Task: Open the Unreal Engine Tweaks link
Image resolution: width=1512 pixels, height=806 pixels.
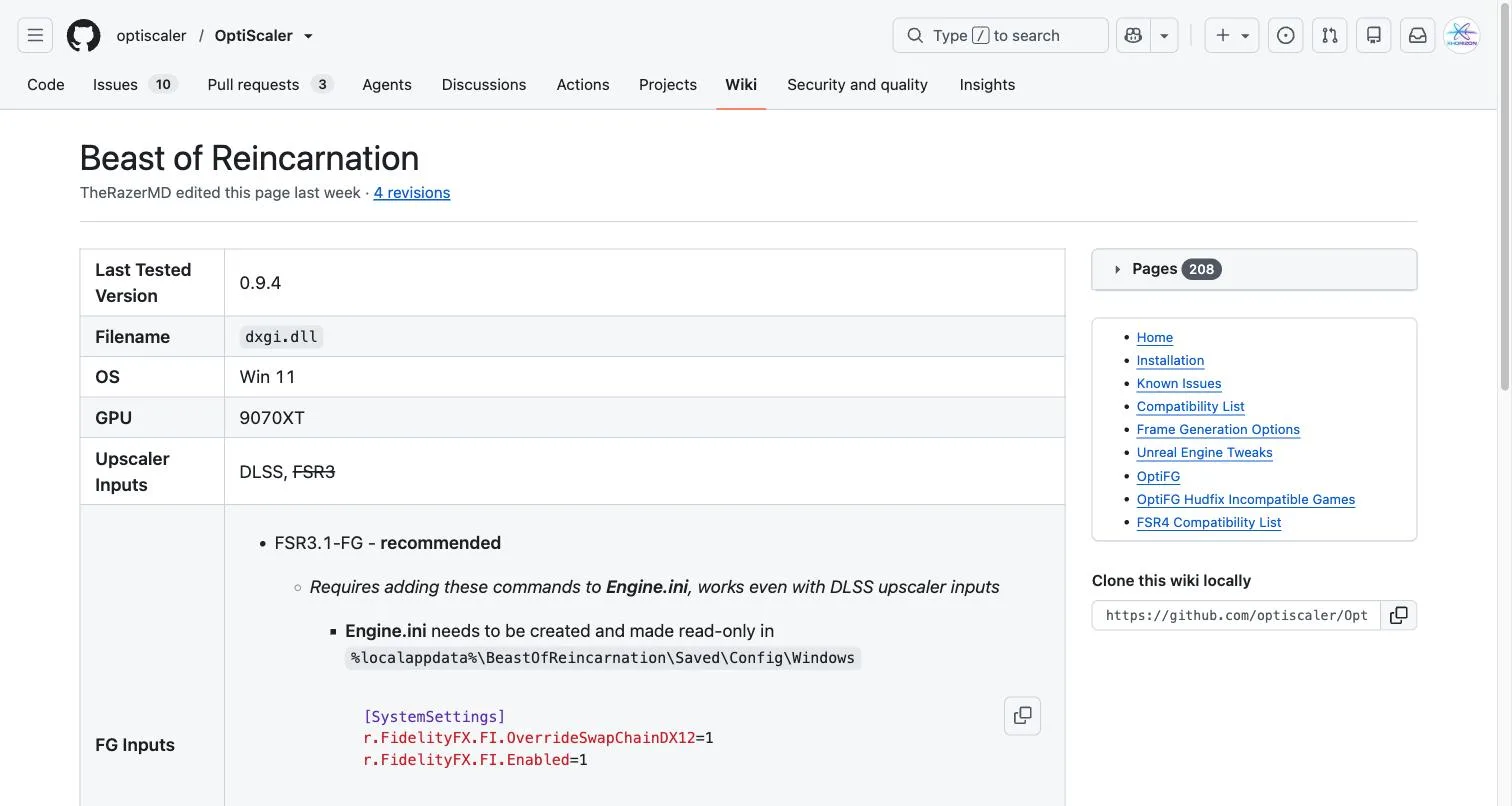Action: (x=1205, y=453)
